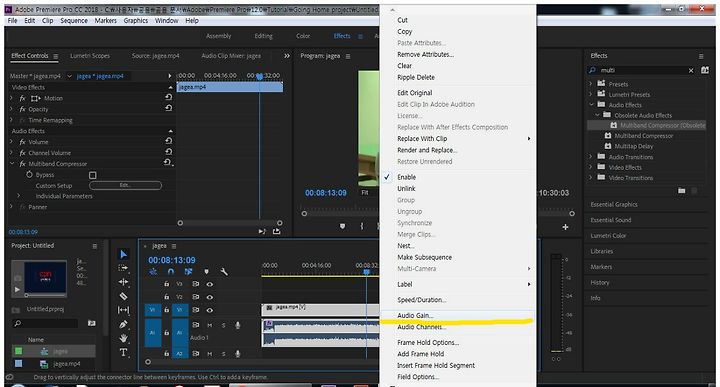Select the Razor tool
Image resolution: width=720 pixels, height=387 pixels.
(x=123, y=296)
